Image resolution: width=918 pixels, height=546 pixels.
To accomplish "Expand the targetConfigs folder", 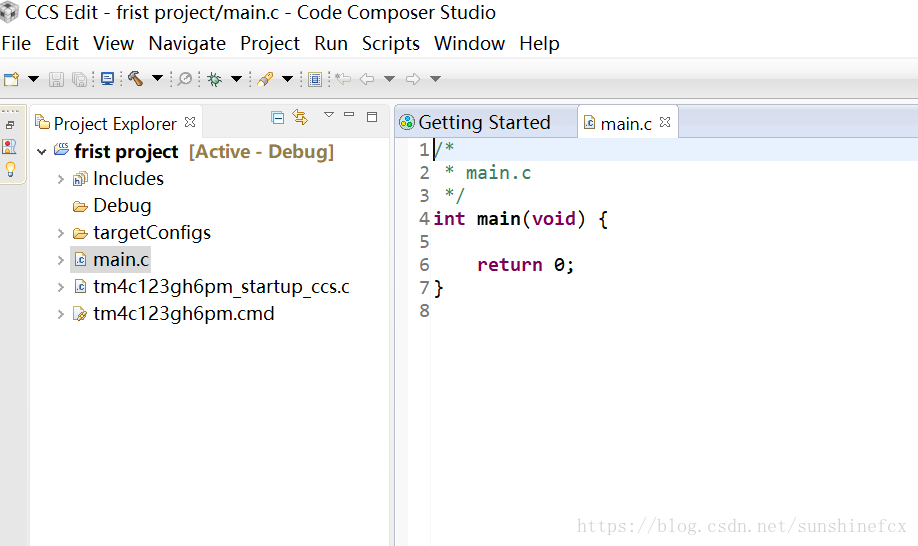I will tap(60, 233).
